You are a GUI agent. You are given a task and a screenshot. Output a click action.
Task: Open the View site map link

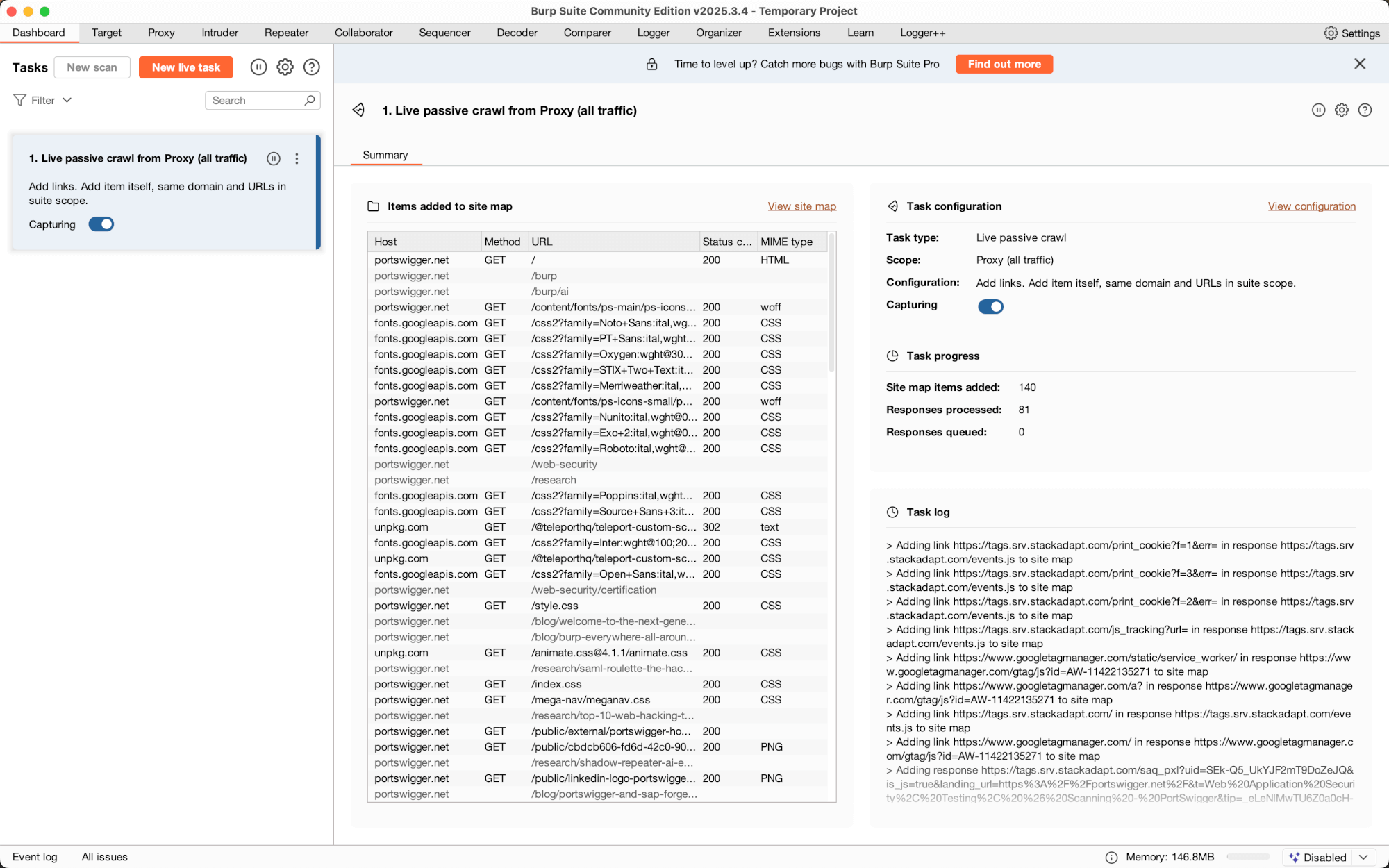click(801, 206)
